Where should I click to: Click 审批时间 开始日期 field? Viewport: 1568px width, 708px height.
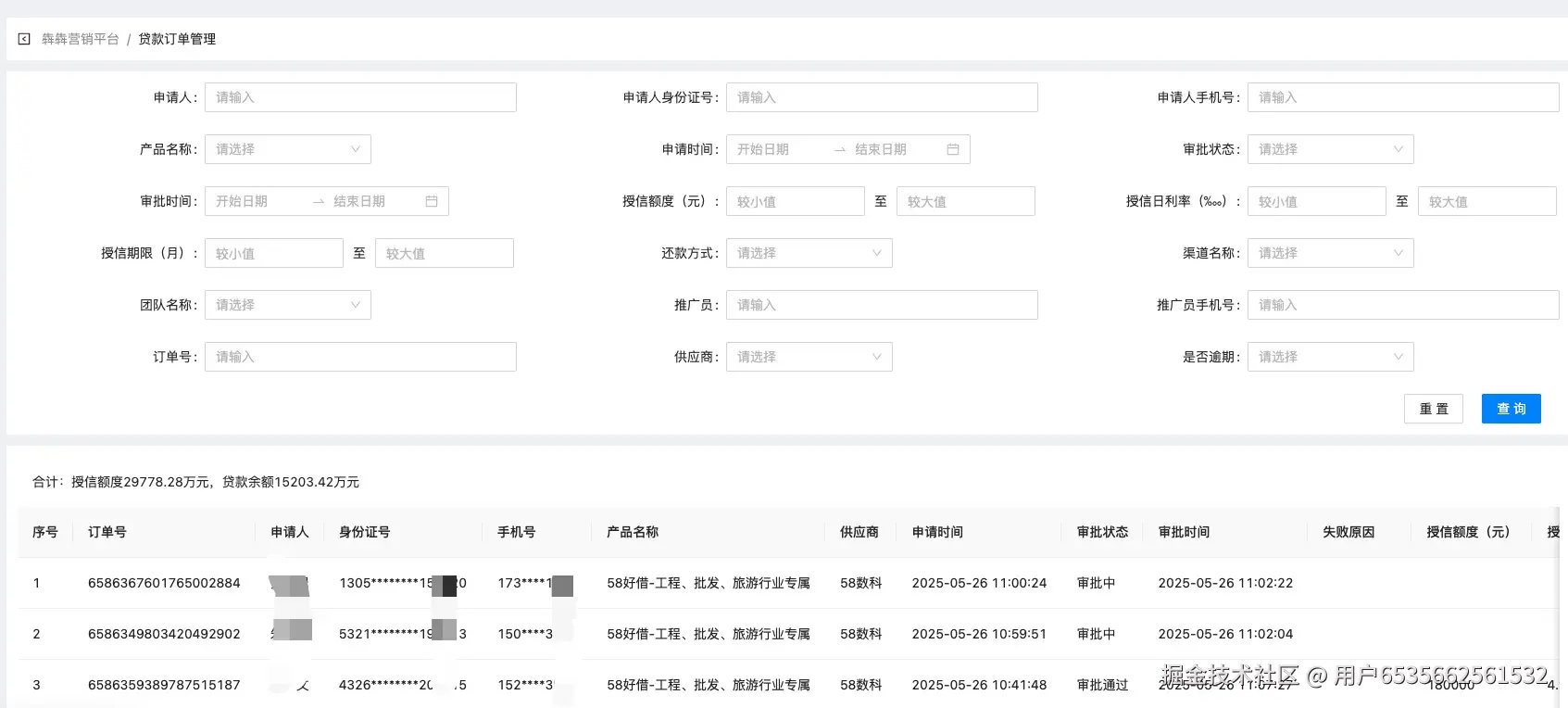click(257, 201)
